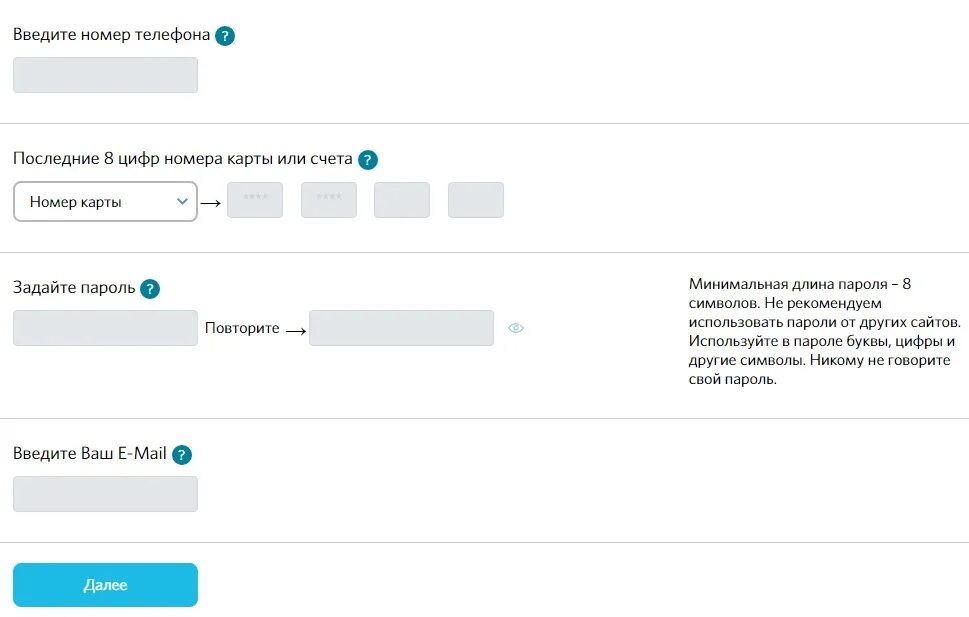Toggle password visibility eye icon
Image resolution: width=969 pixels, height=617 pixels.
coord(516,328)
